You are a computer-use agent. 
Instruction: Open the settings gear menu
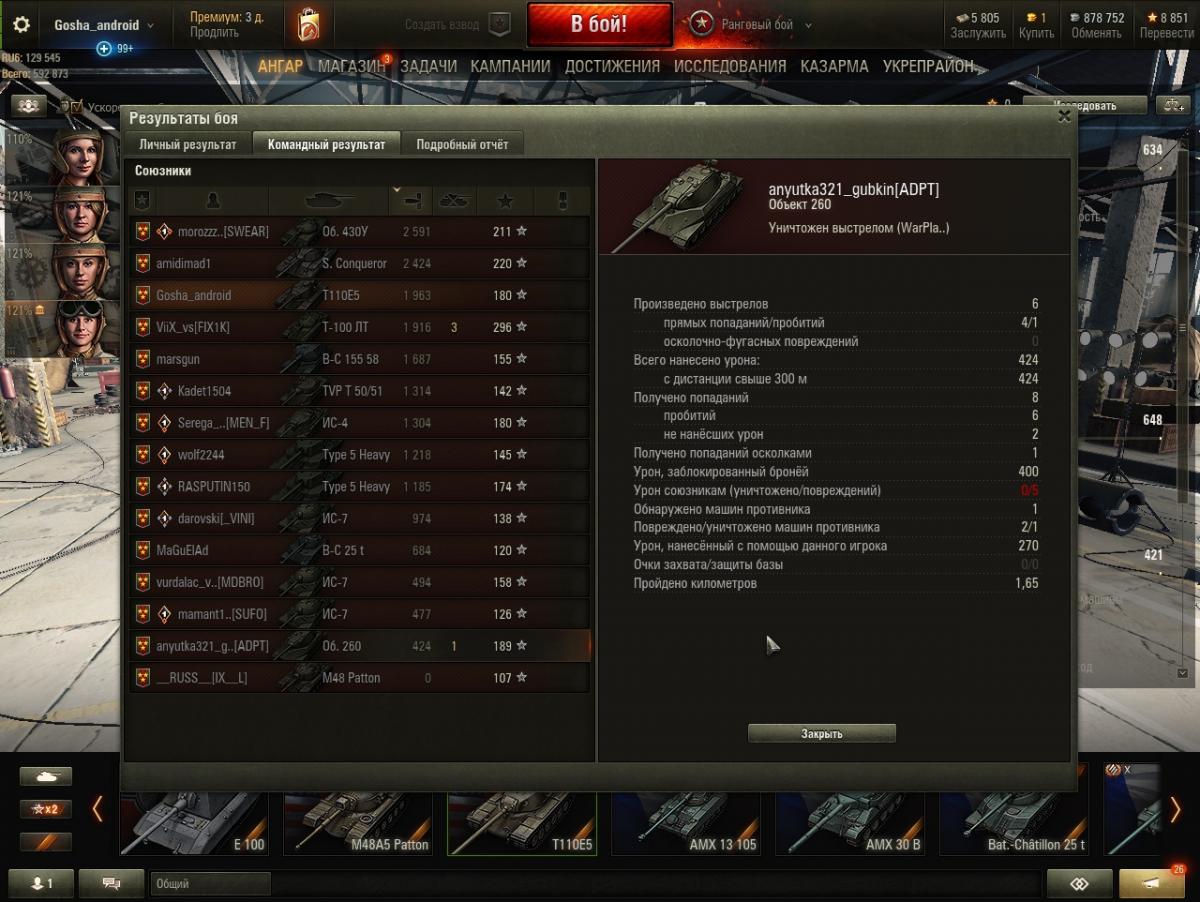point(21,25)
